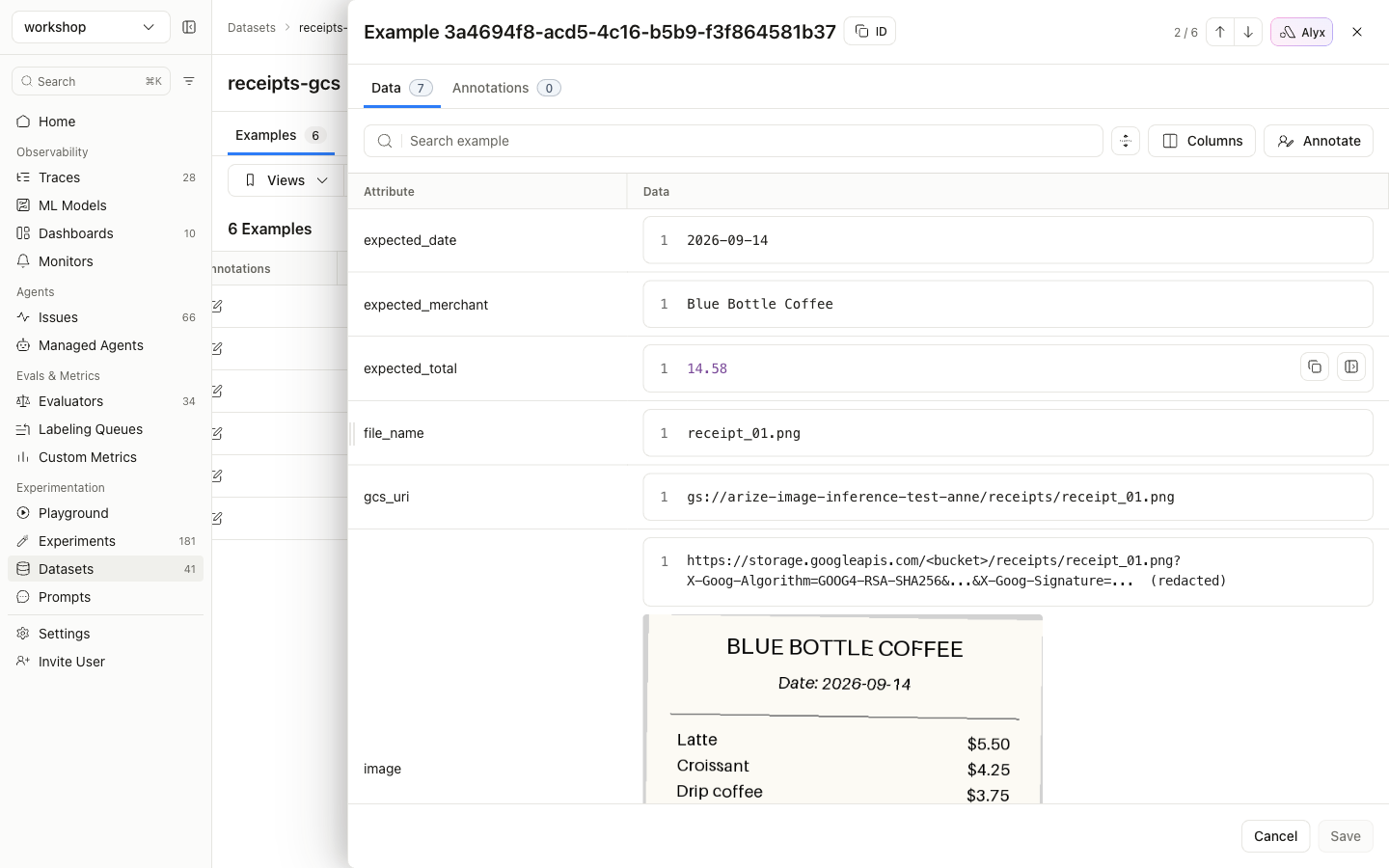Open Prompts page
Viewport: 1389px width, 868px height.
pyautogui.click(x=106, y=597)
